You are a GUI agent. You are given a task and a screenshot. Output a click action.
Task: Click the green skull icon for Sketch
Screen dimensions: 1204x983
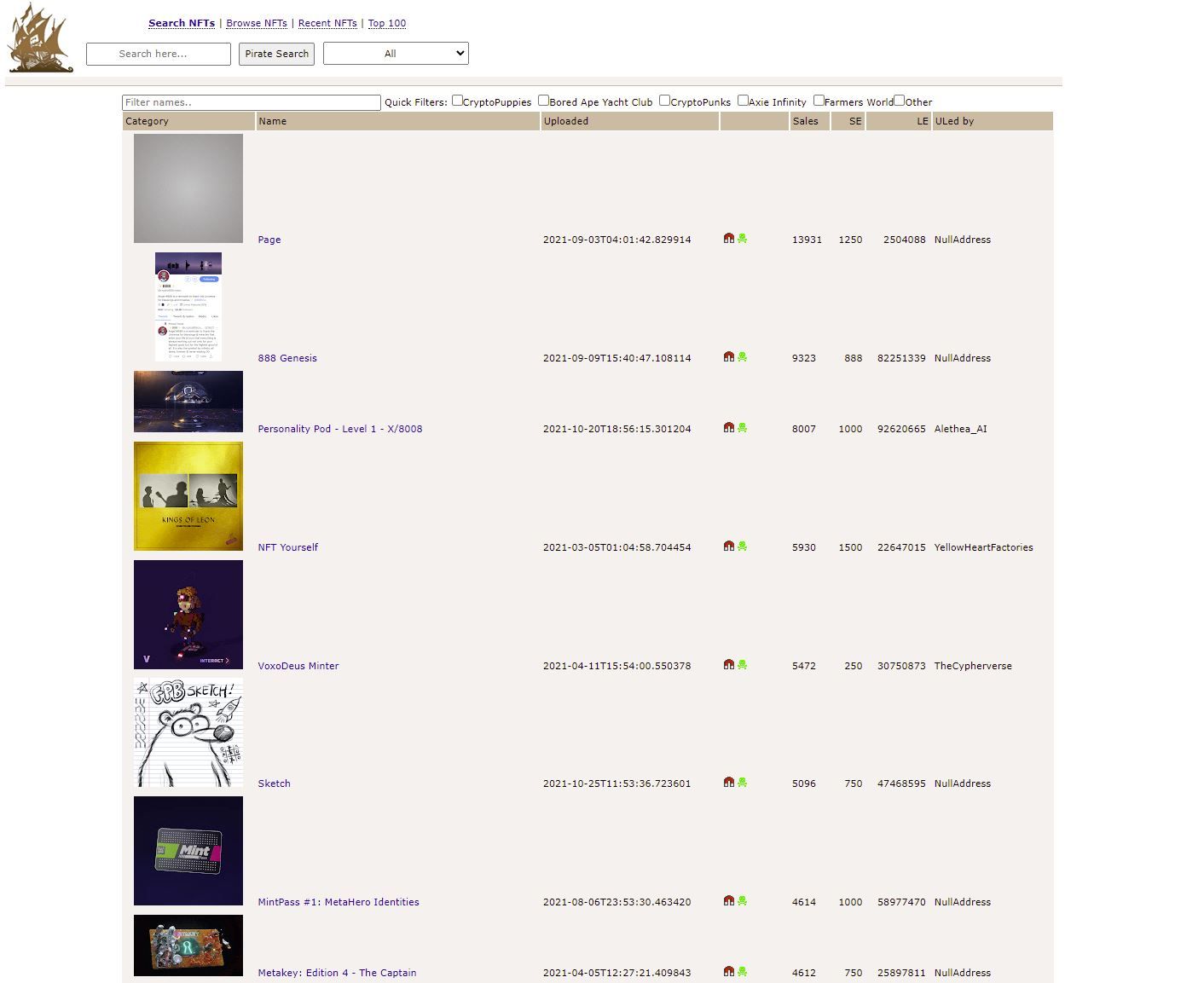coord(742,782)
